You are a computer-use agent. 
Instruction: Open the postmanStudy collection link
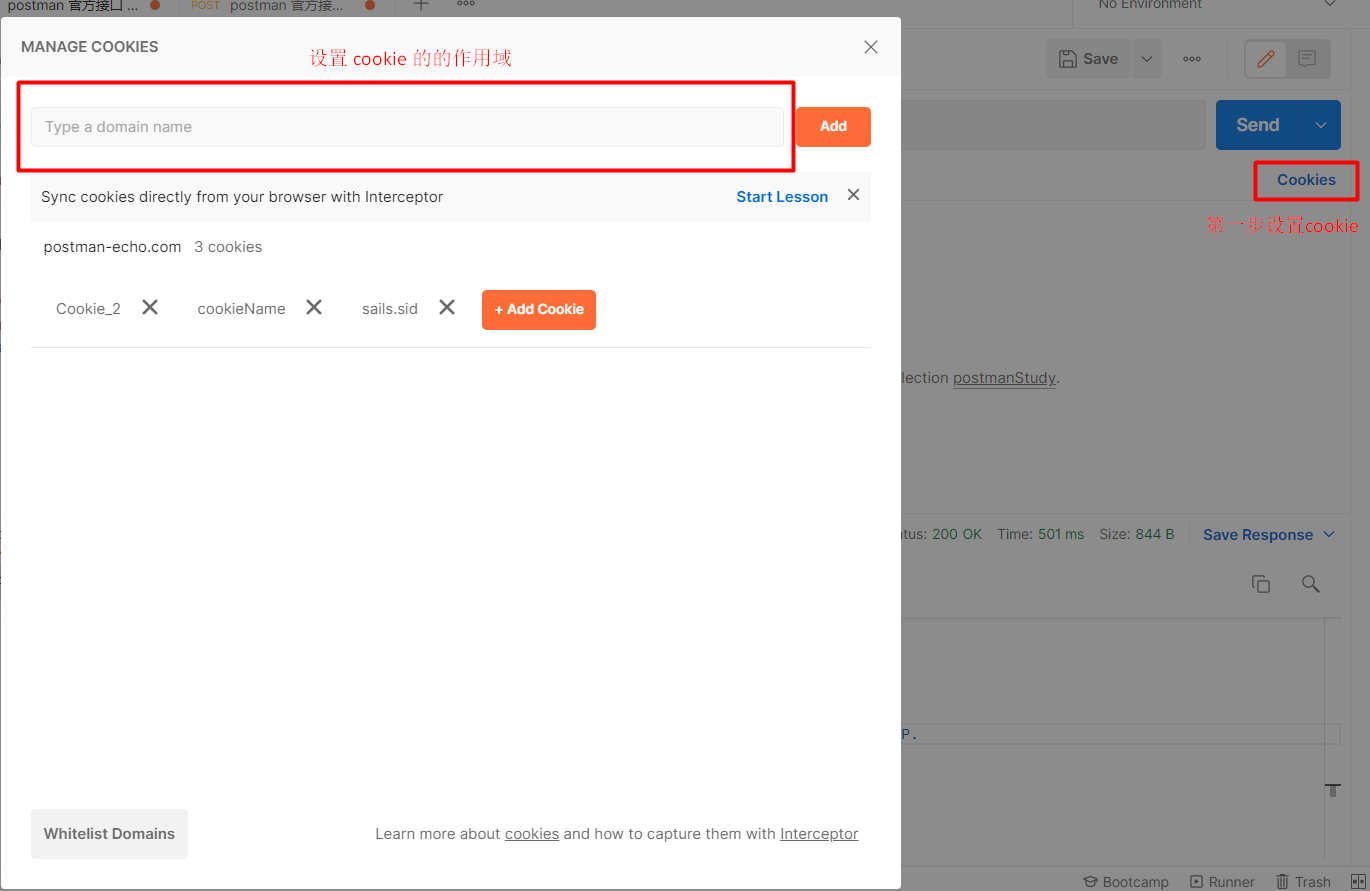click(x=1004, y=378)
